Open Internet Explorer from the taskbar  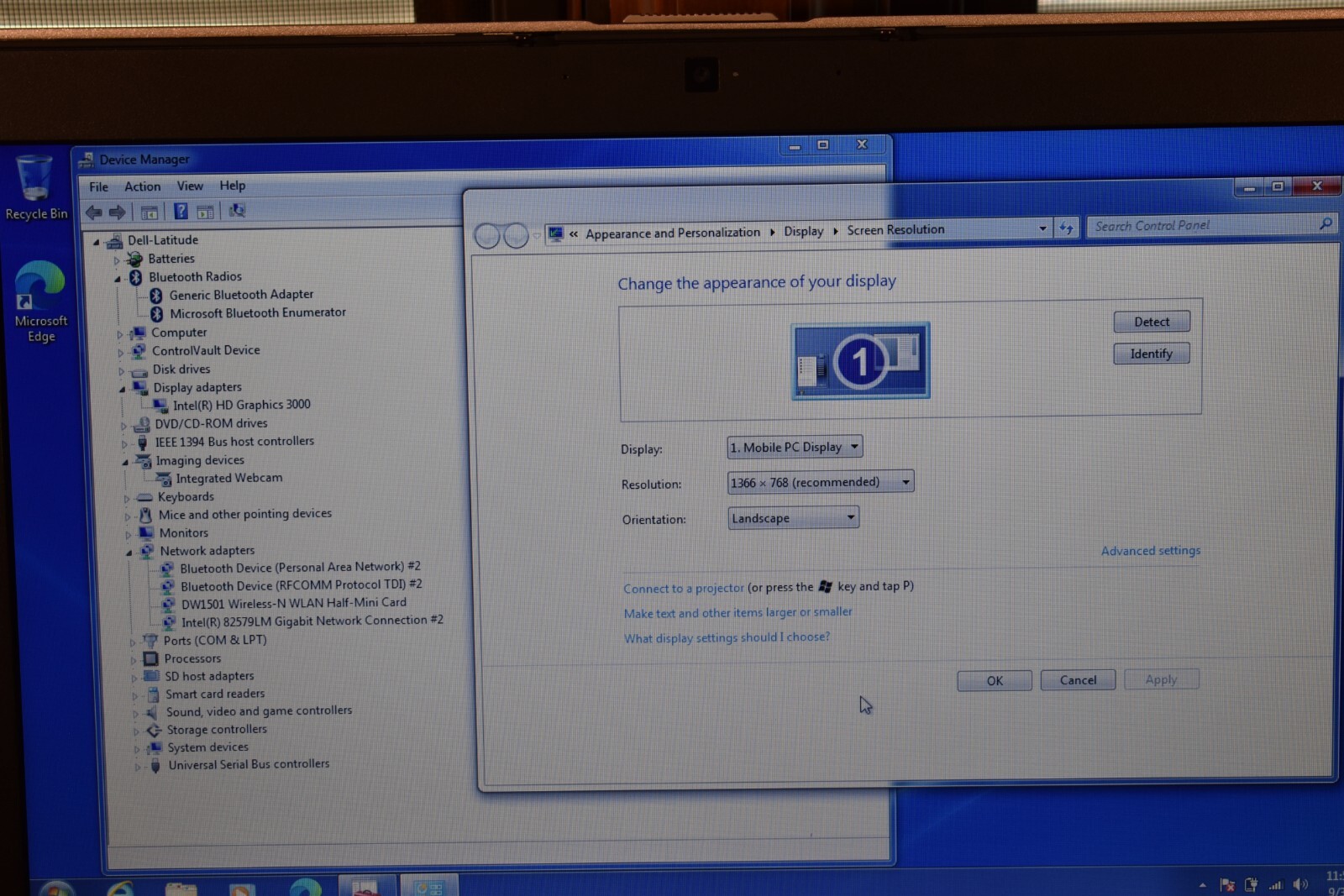(x=120, y=887)
